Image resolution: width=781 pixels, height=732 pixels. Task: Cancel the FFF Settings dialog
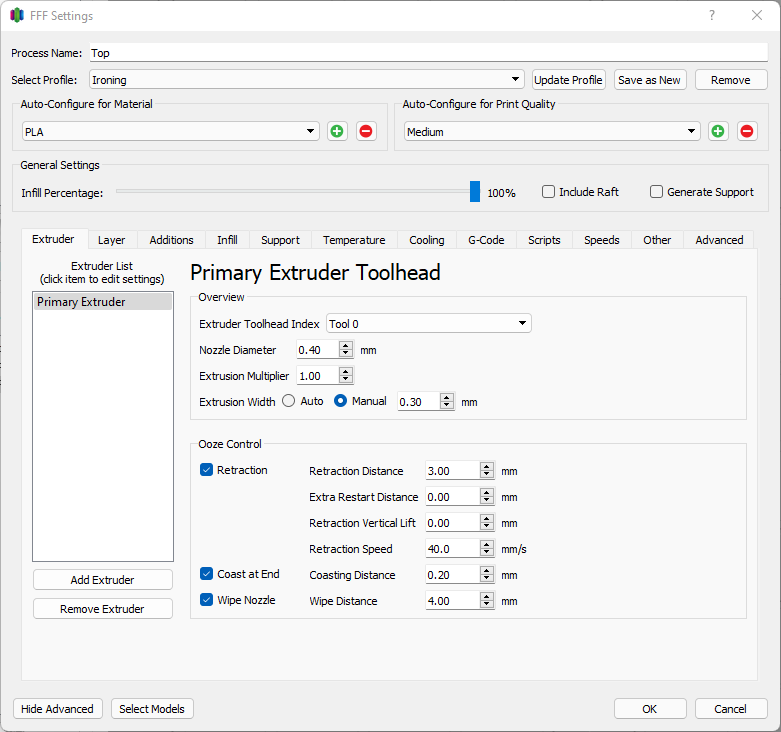pyautogui.click(x=731, y=709)
